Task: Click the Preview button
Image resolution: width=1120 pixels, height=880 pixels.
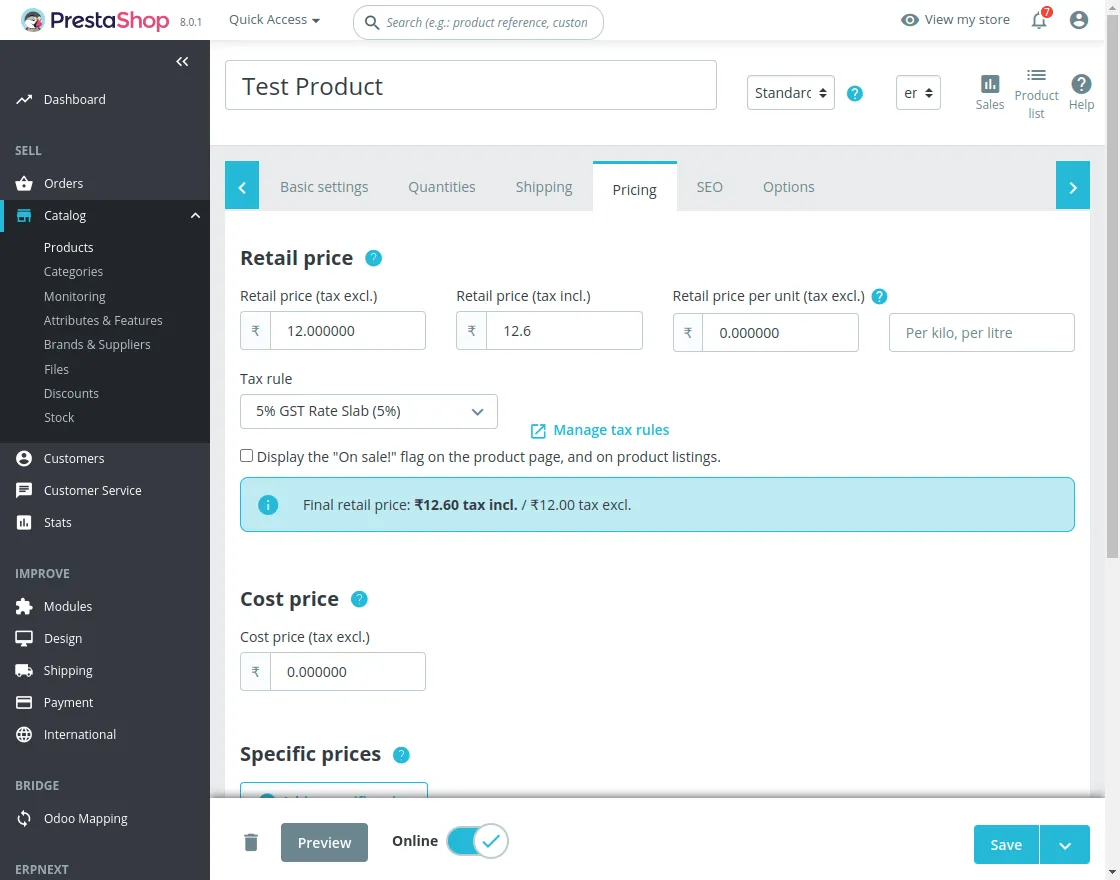Action: 324,842
